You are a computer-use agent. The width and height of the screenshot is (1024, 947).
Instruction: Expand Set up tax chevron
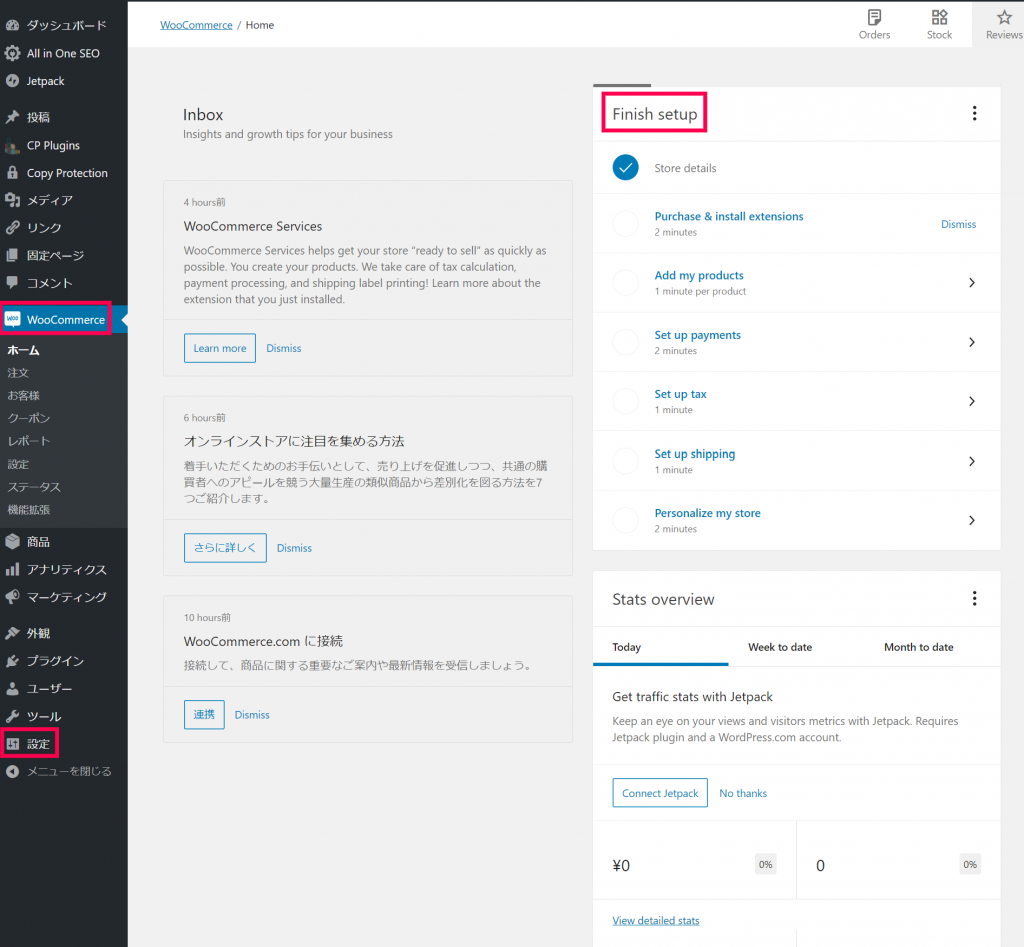pos(972,401)
